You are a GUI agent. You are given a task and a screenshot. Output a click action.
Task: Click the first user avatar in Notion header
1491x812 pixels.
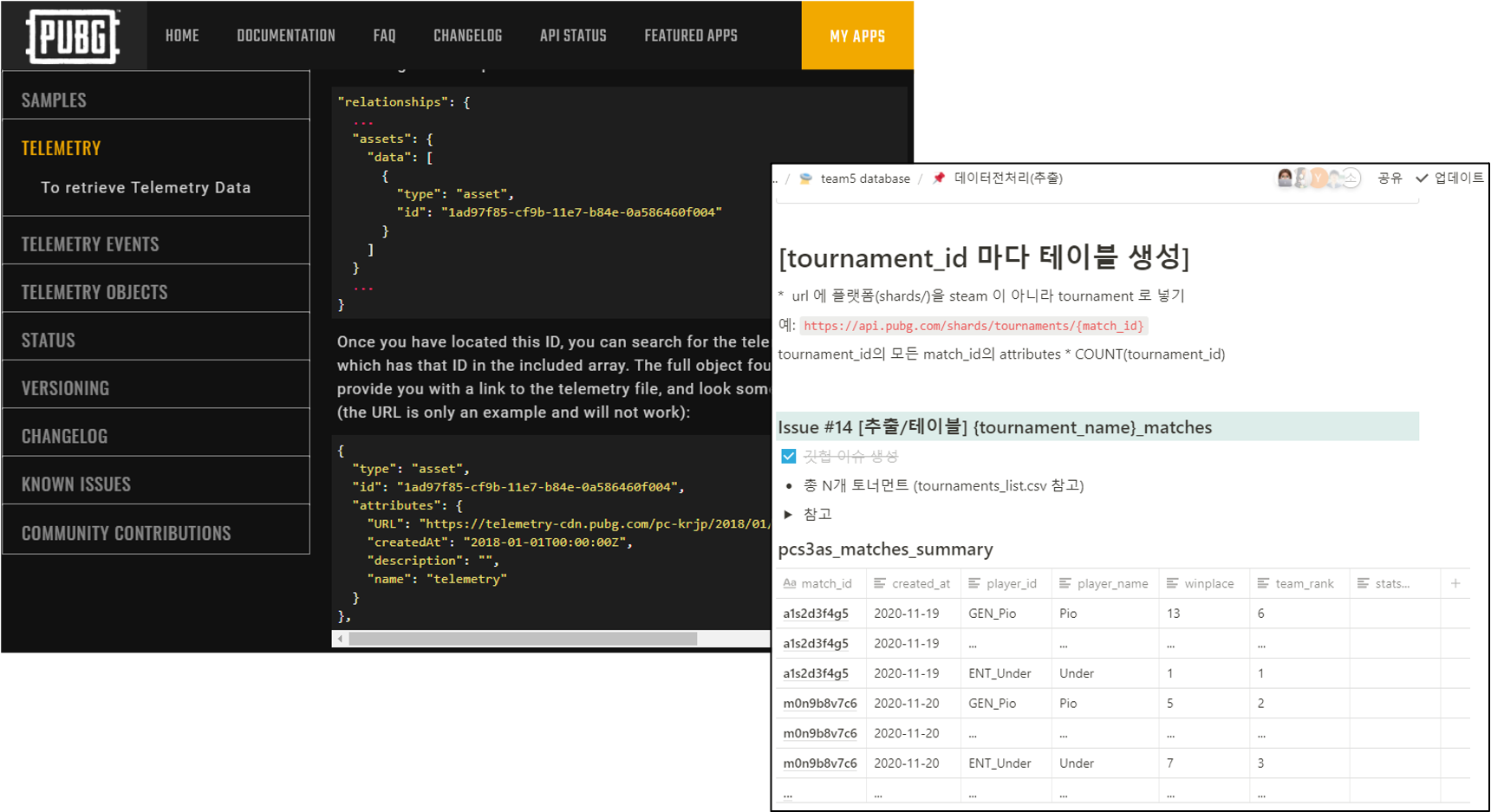click(1285, 178)
